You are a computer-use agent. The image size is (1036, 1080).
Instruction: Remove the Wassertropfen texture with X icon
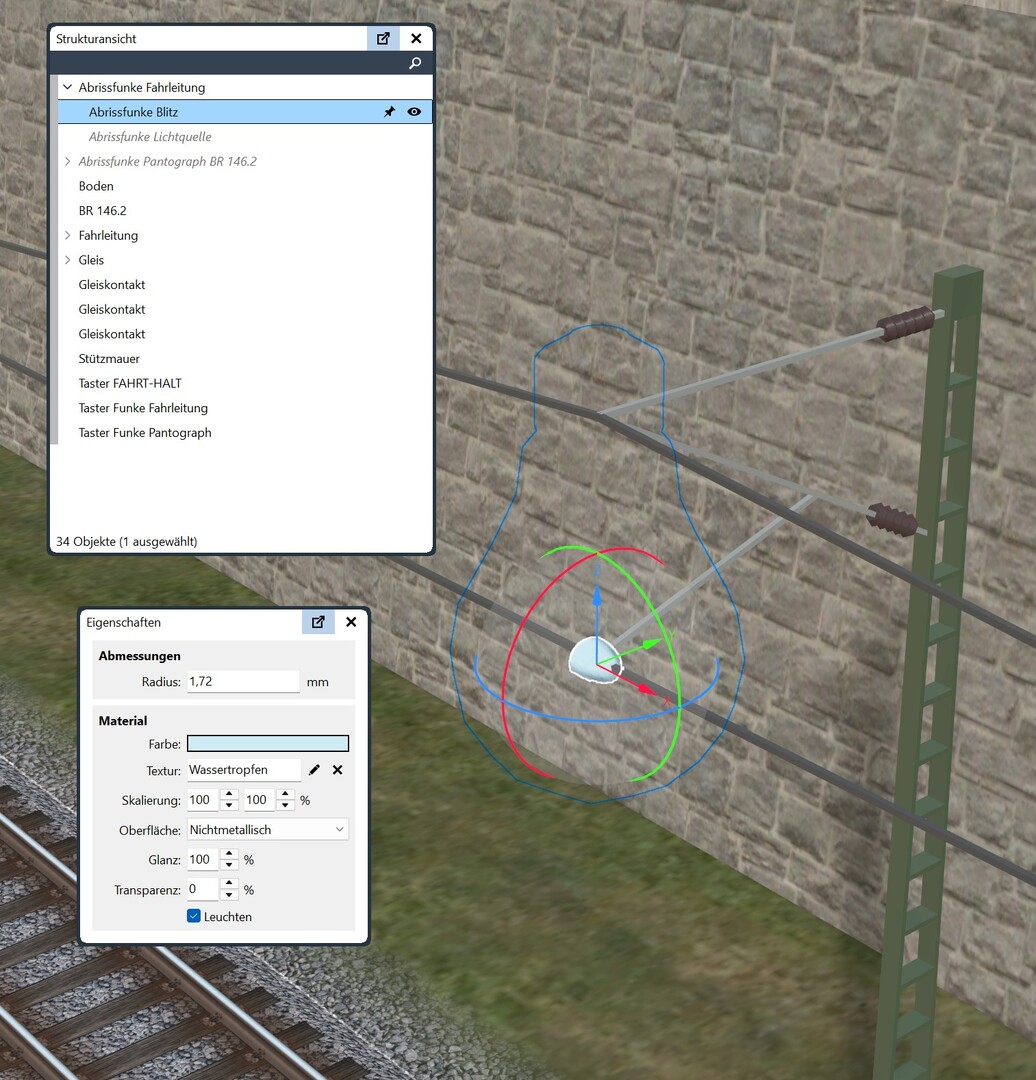point(337,770)
